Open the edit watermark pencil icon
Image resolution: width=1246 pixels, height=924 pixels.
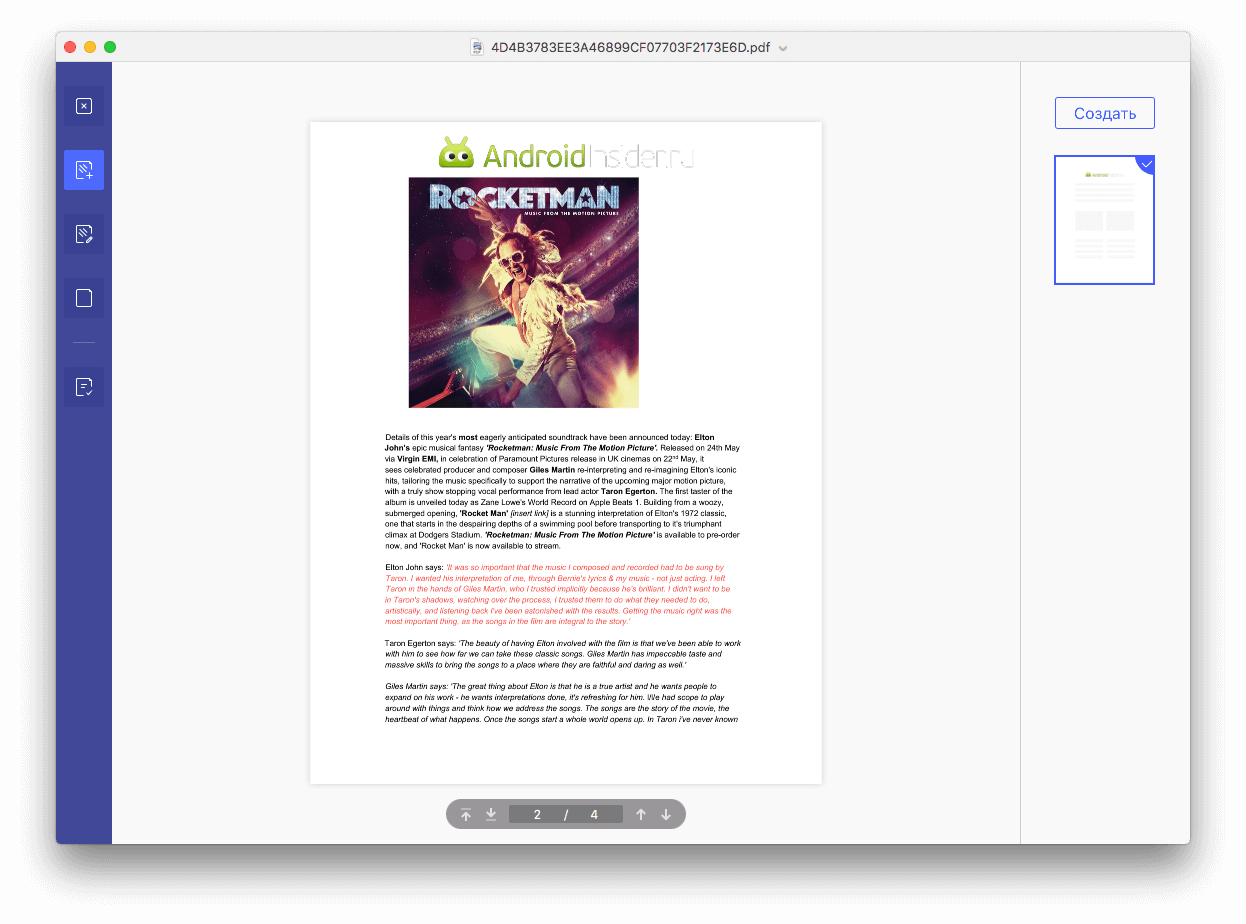(x=84, y=234)
